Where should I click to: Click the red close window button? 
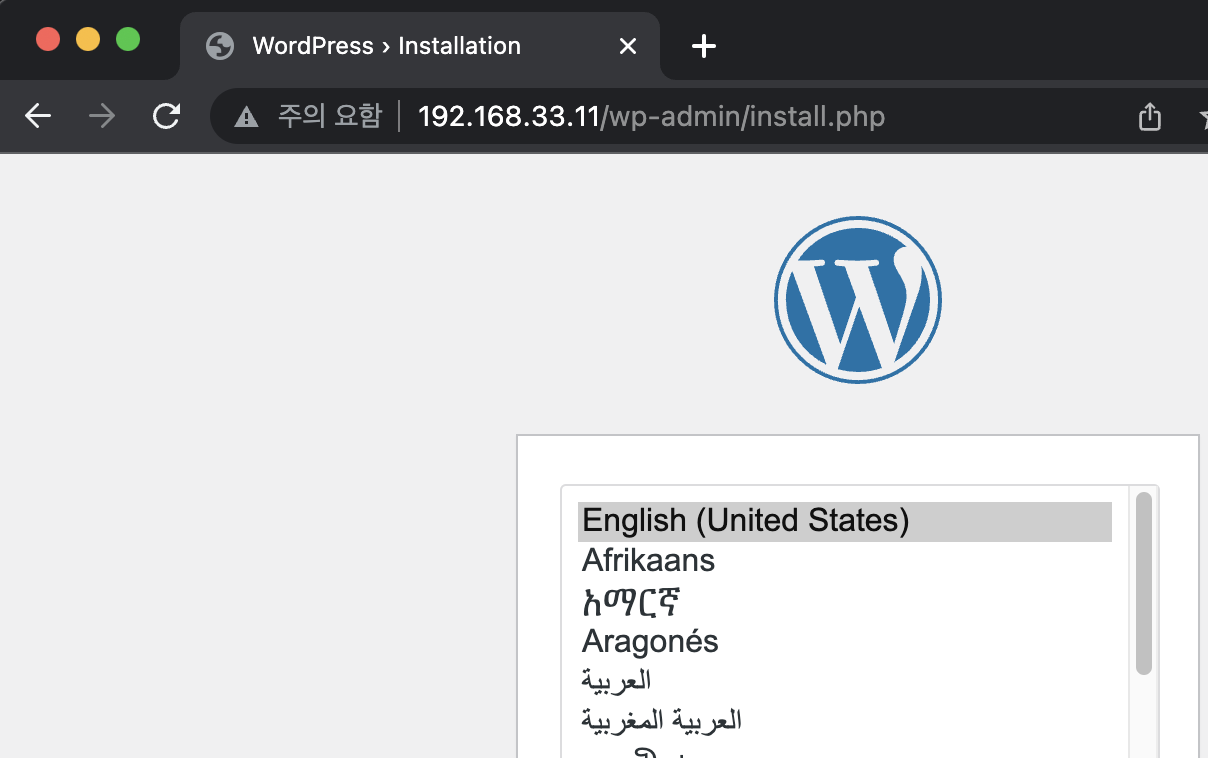[48, 39]
